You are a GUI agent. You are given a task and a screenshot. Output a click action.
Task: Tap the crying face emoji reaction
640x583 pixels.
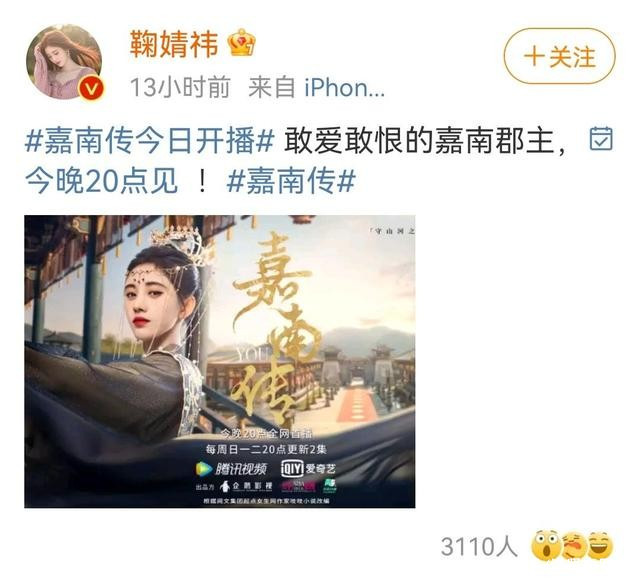(574, 545)
